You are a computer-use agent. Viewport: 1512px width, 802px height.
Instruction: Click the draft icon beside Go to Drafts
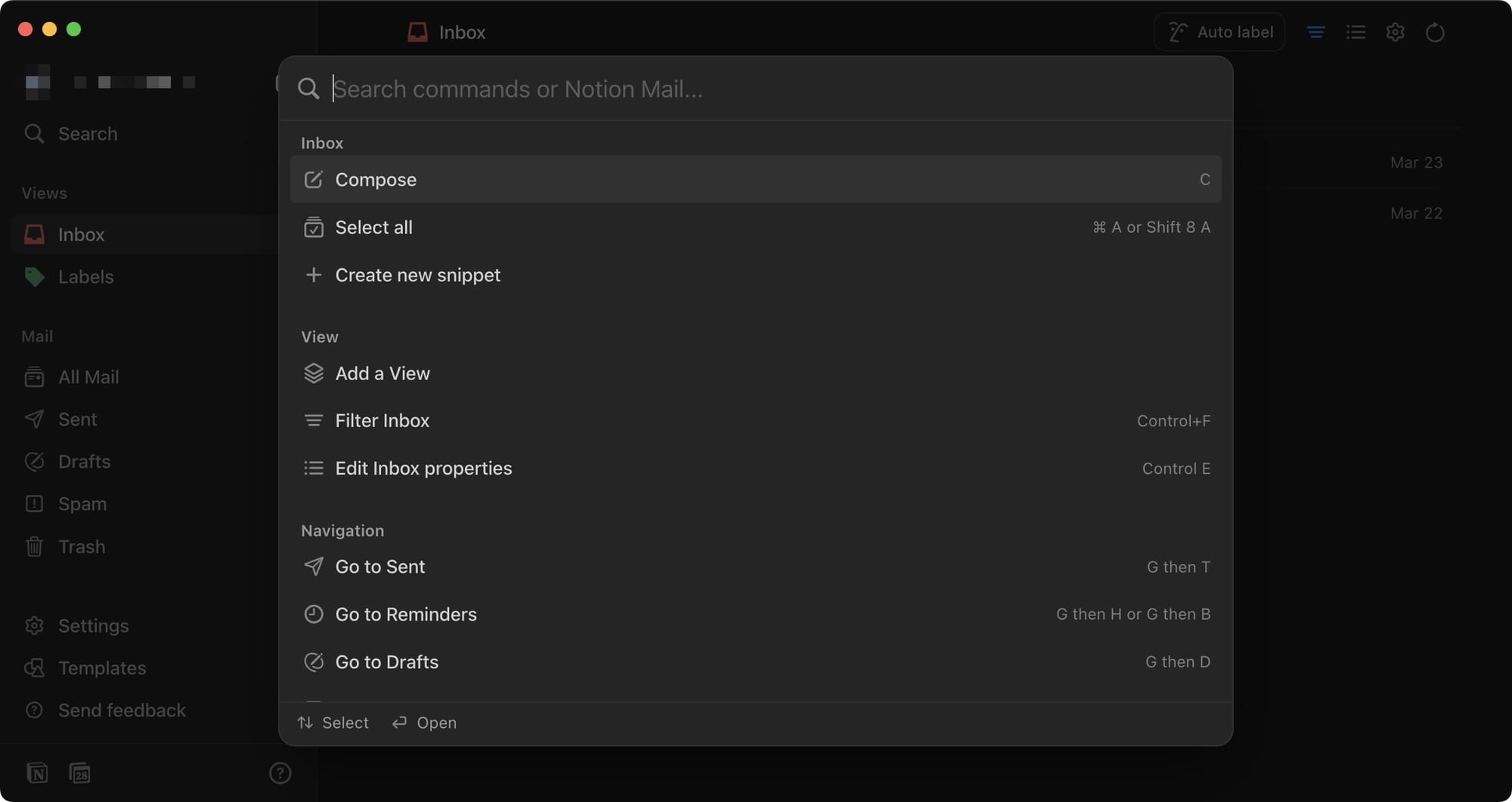click(x=313, y=661)
